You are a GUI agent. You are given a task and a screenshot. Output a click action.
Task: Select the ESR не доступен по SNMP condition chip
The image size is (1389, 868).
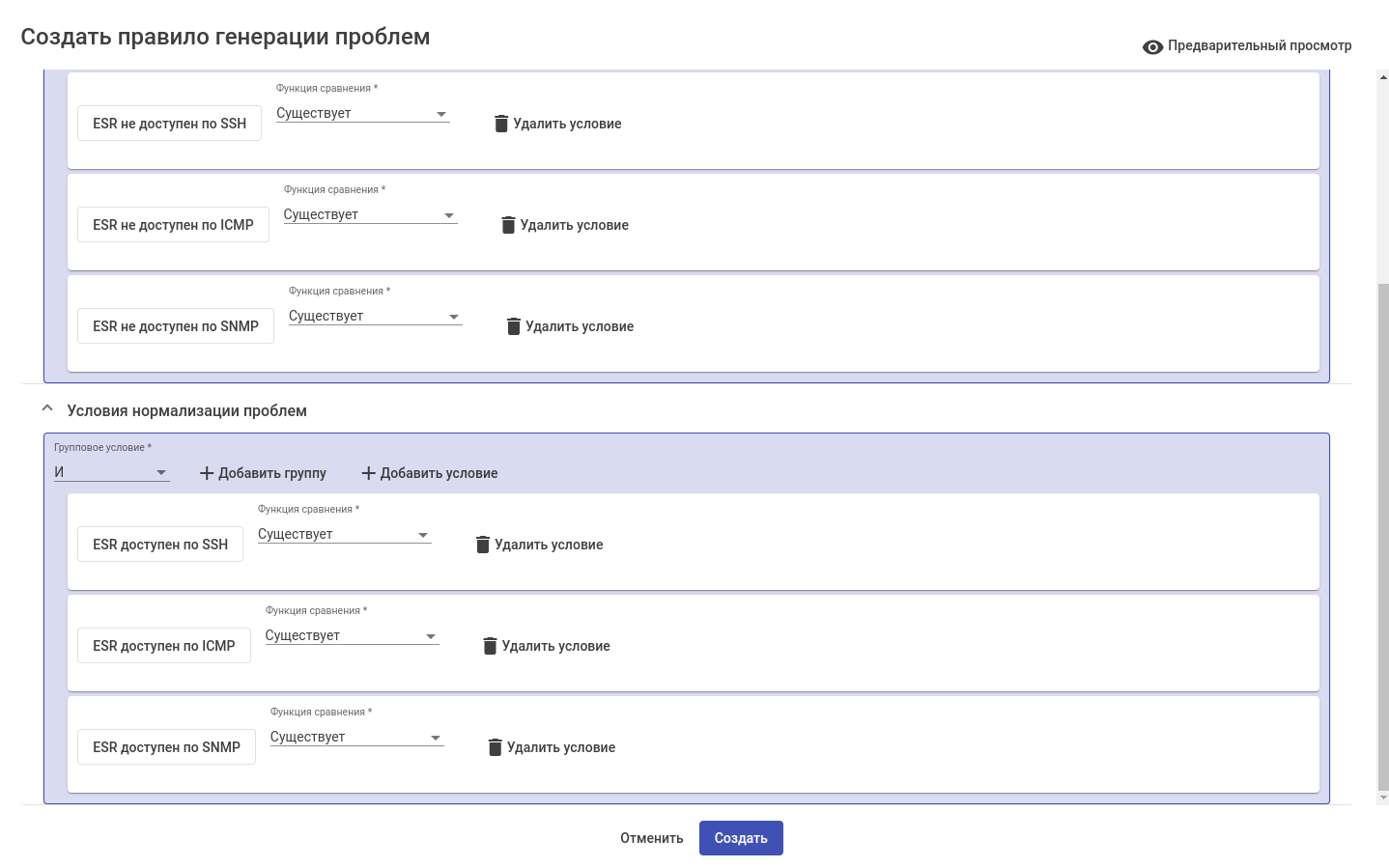tap(176, 326)
